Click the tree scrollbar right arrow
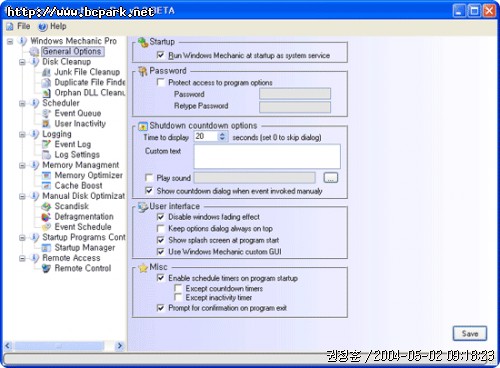 (120, 346)
